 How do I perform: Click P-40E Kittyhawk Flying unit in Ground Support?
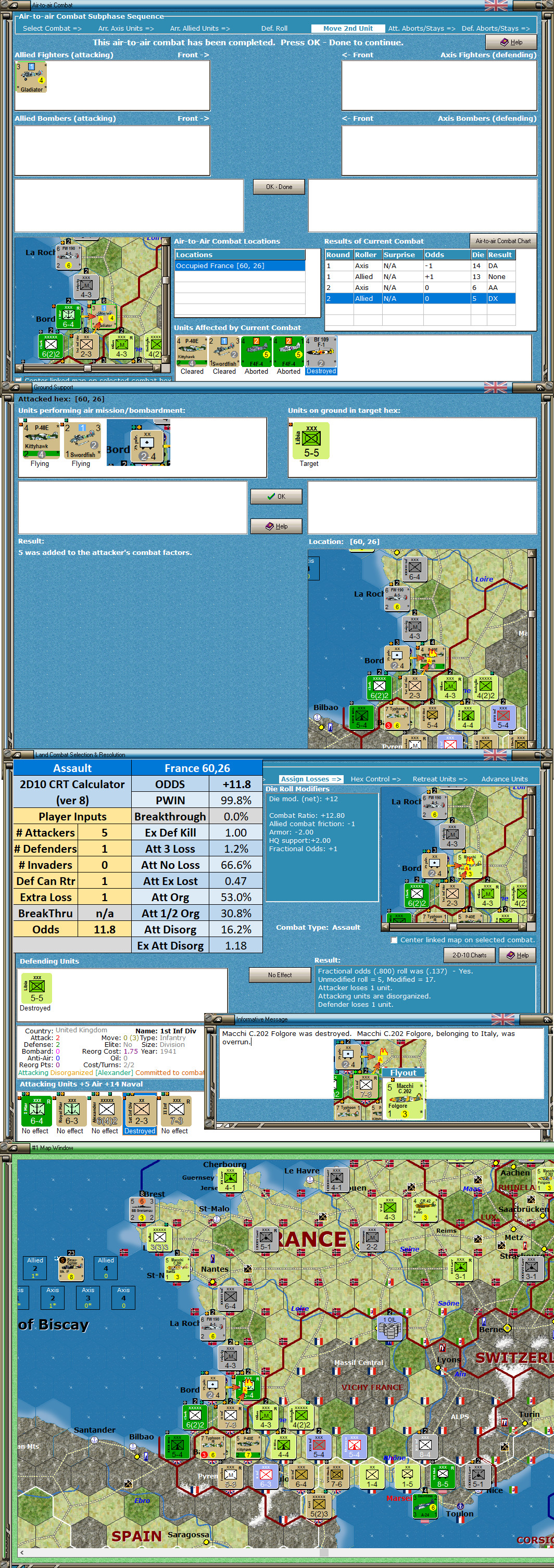[41, 441]
